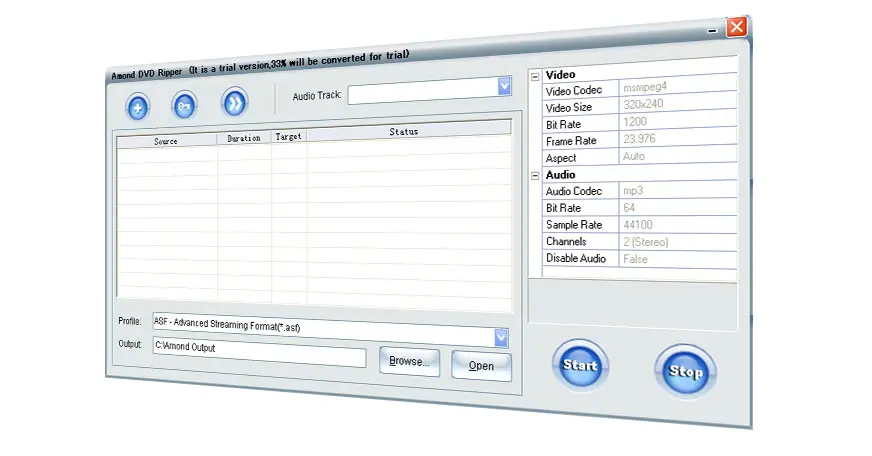Viewport: 872px width, 456px height.
Task: Click the round Start button
Action: 580,365
